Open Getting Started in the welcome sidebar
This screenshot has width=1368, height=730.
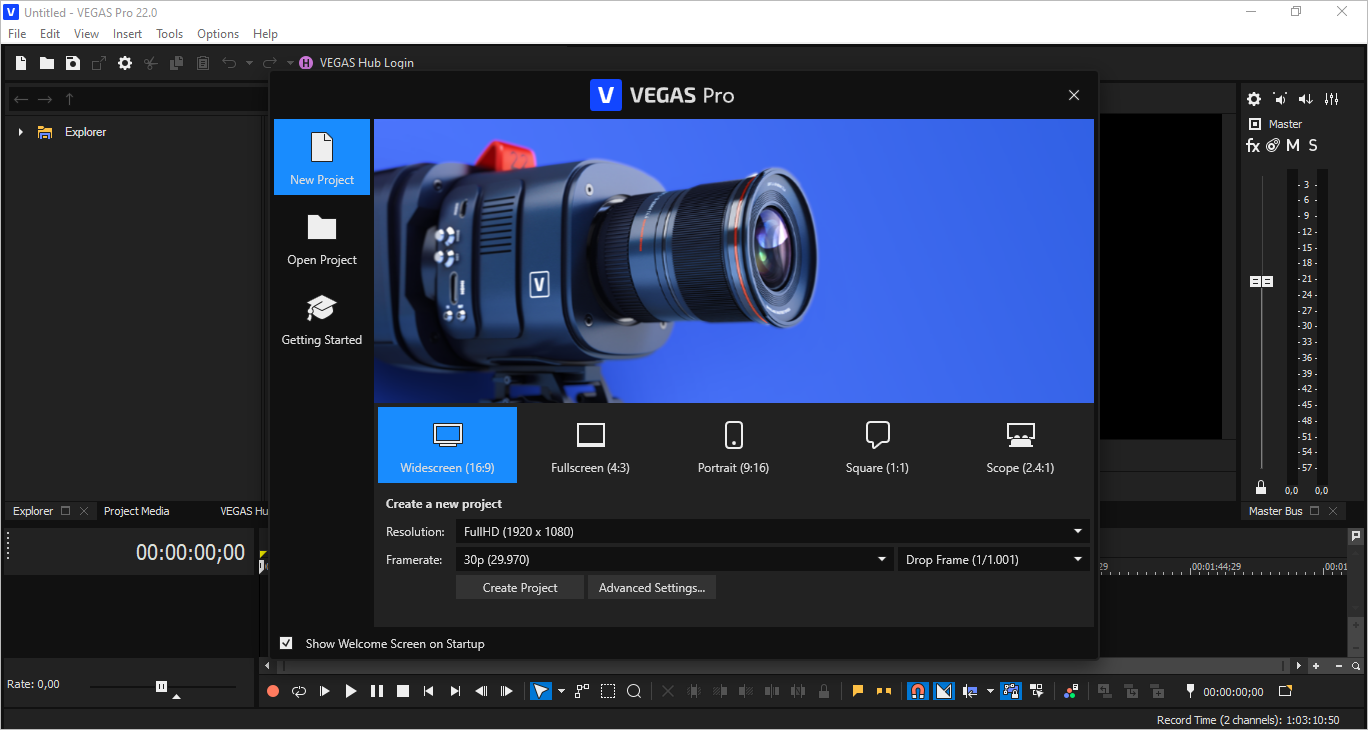click(322, 320)
